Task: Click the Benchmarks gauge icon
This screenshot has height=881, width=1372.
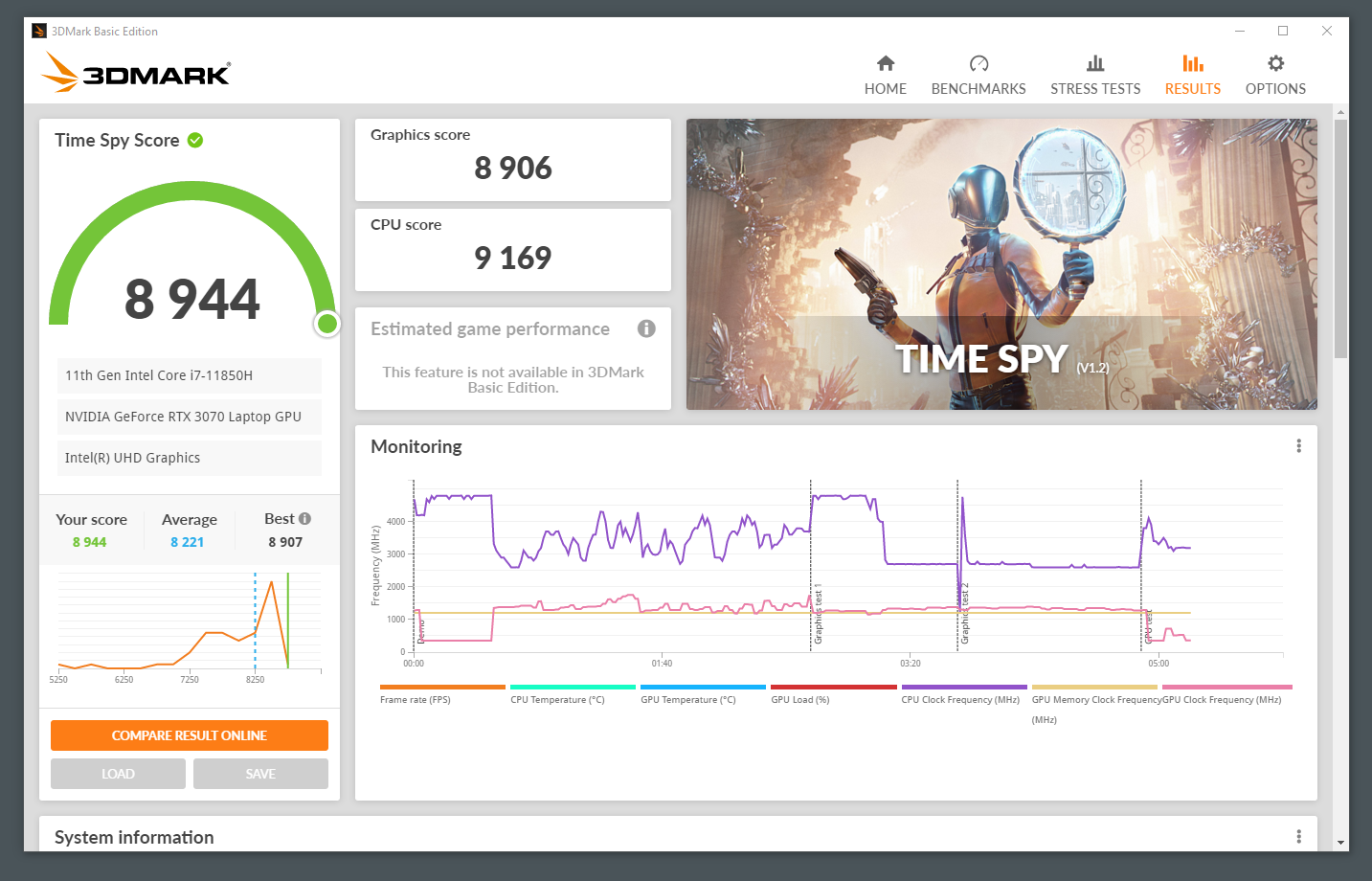Action: [x=978, y=63]
